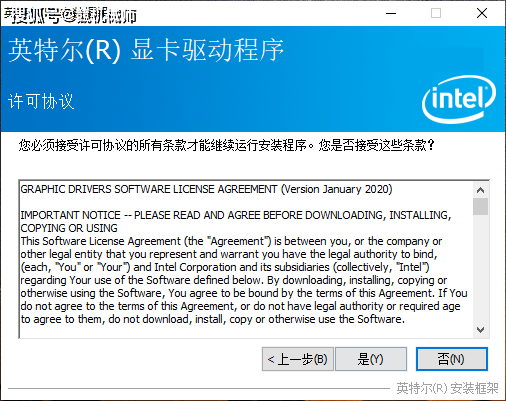This screenshot has height=401, width=506.
Task: Click the IMPORTANT NOTICE line in license text
Action: pos(236,215)
